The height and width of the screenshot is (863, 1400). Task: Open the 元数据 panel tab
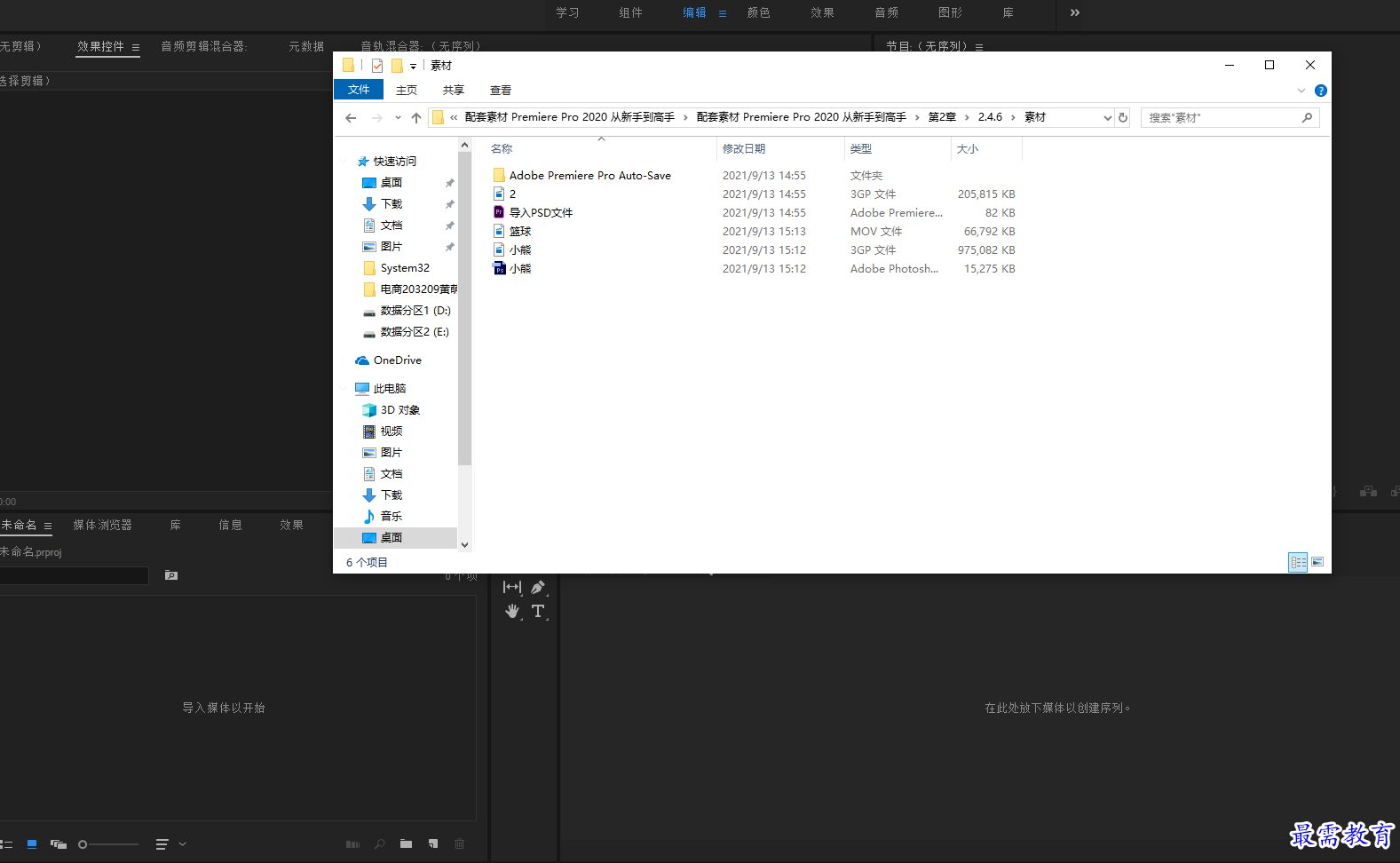(x=306, y=46)
